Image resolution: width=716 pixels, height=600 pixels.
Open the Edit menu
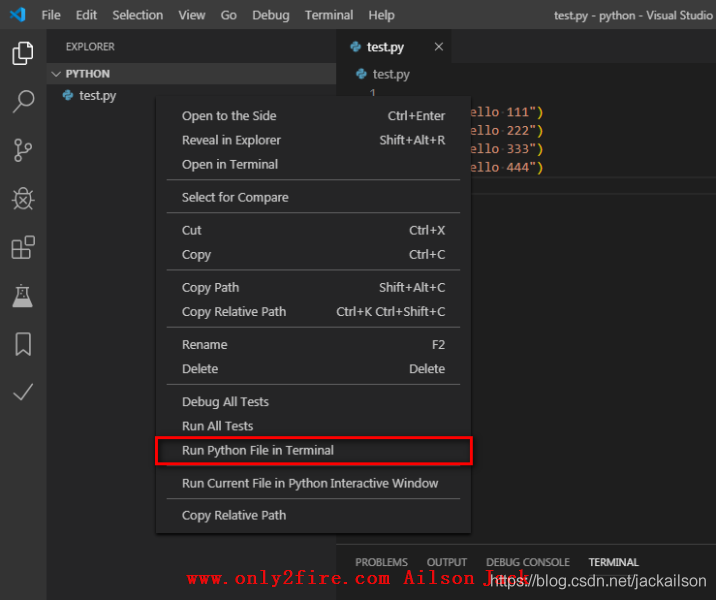[x=86, y=15]
